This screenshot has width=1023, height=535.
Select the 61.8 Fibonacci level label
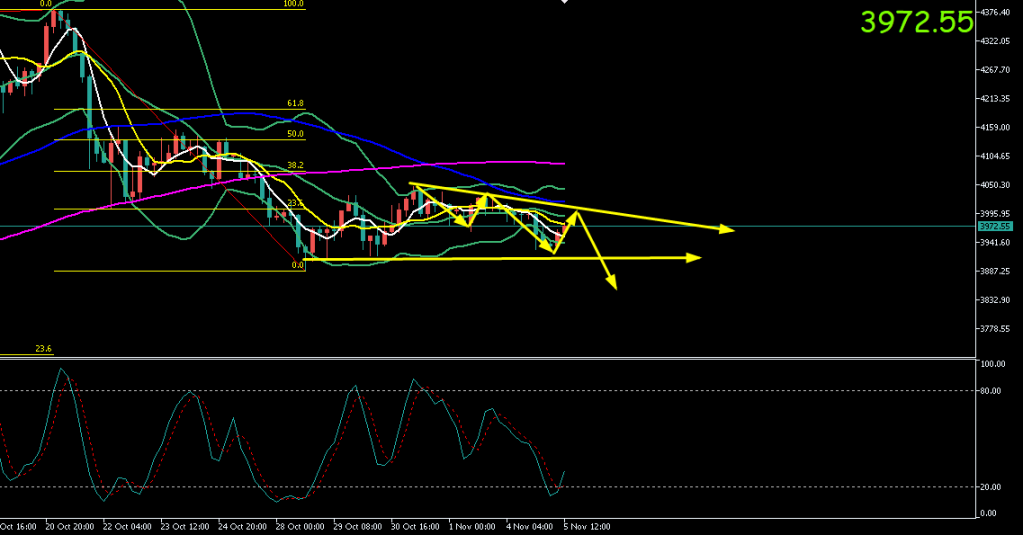(x=295, y=103)
